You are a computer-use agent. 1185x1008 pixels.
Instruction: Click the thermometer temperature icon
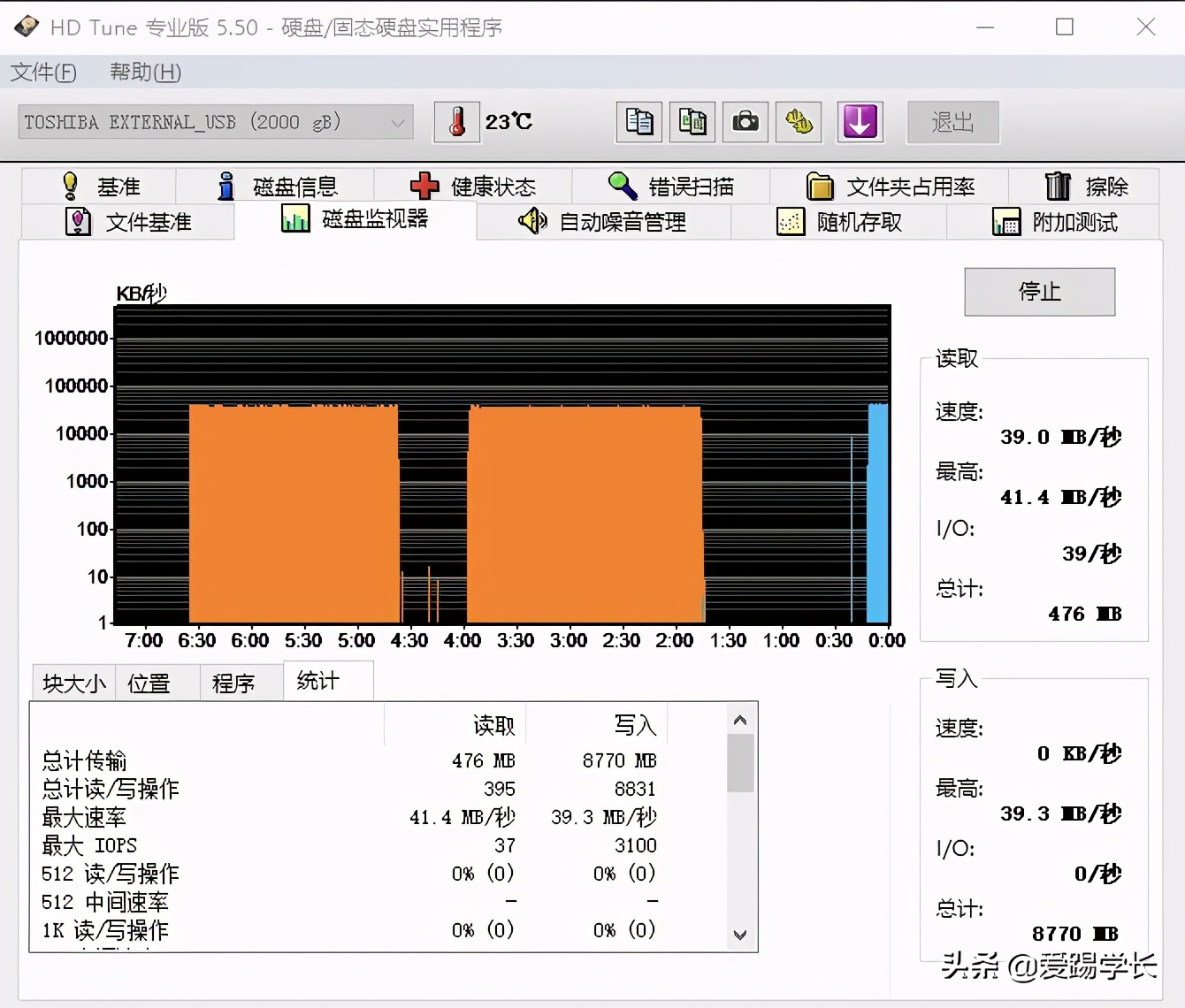(x=457, y=122)
